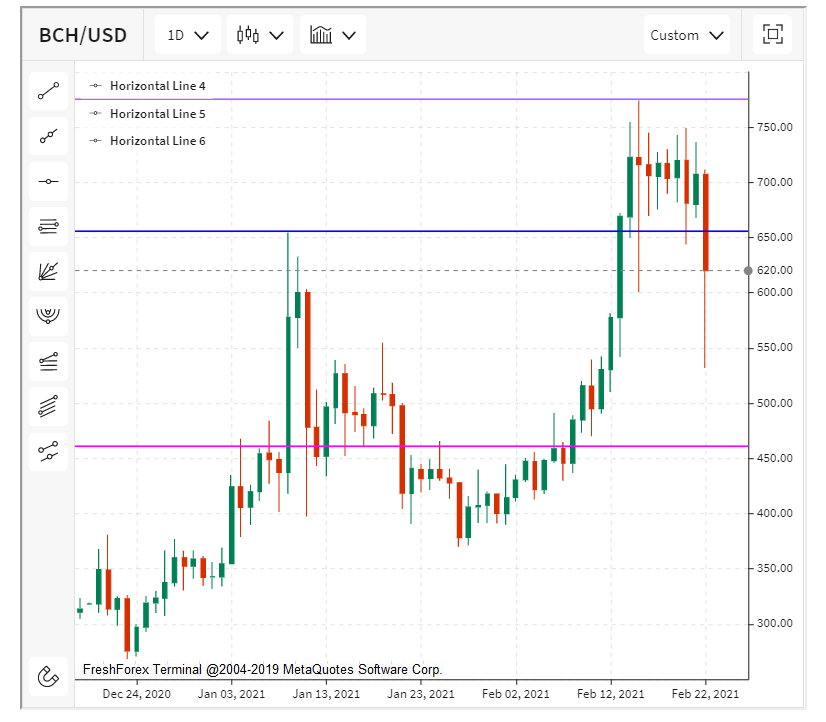Click the Jan 13, 2021 date label
Screen dimensions: 826x722
pyautogui.click(x=326, y=694)
